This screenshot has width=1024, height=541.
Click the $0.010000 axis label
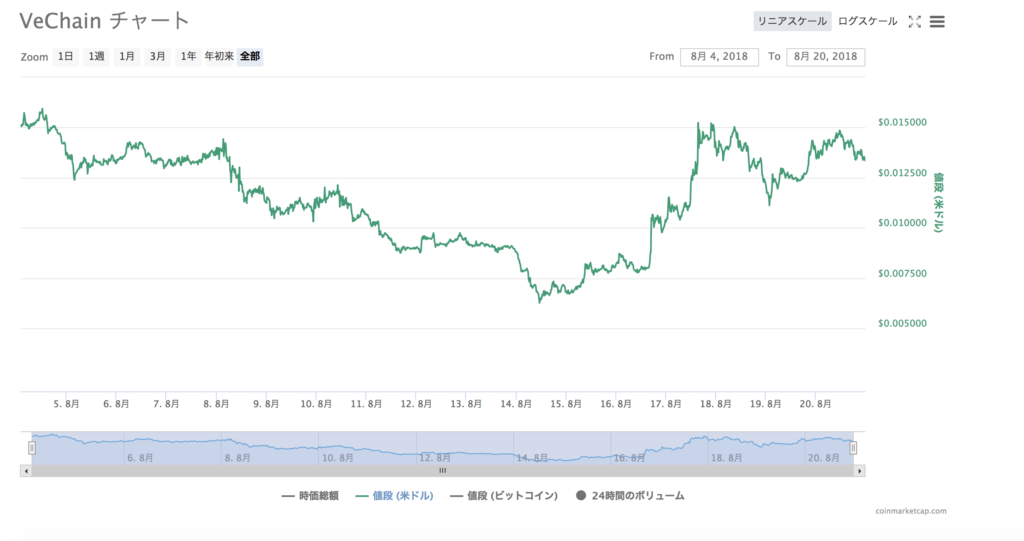click(902, 223)
